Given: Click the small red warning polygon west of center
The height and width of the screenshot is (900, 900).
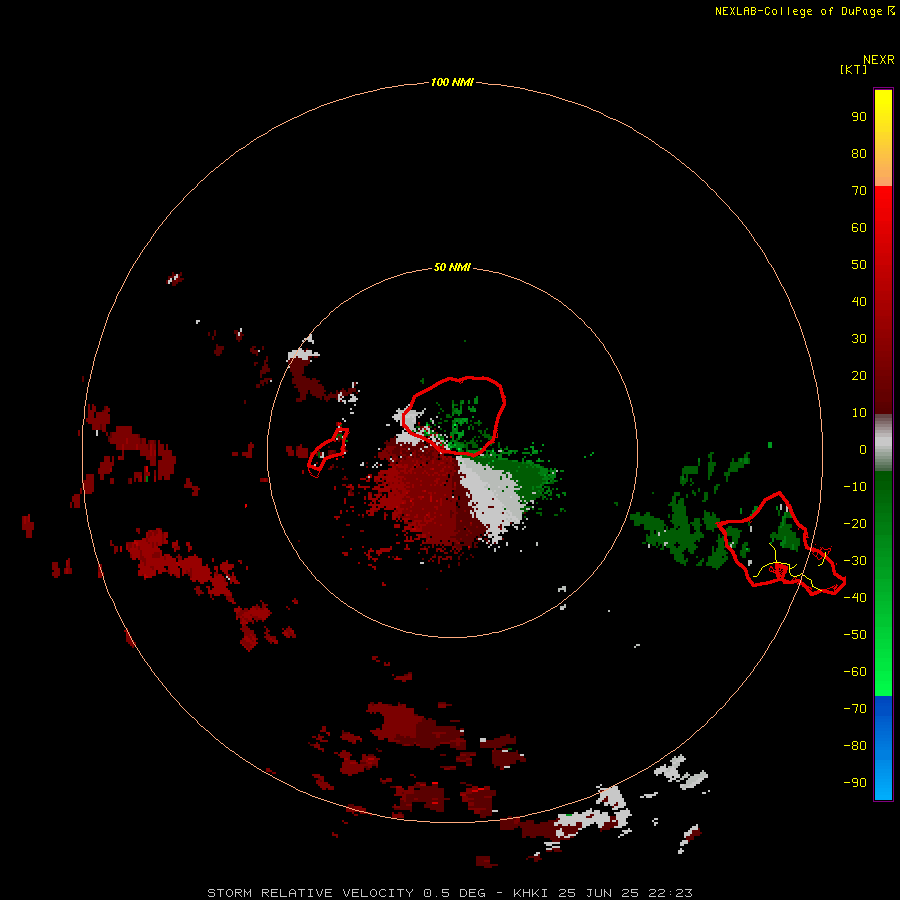Looking at the screenshot, I should [328, 452].
